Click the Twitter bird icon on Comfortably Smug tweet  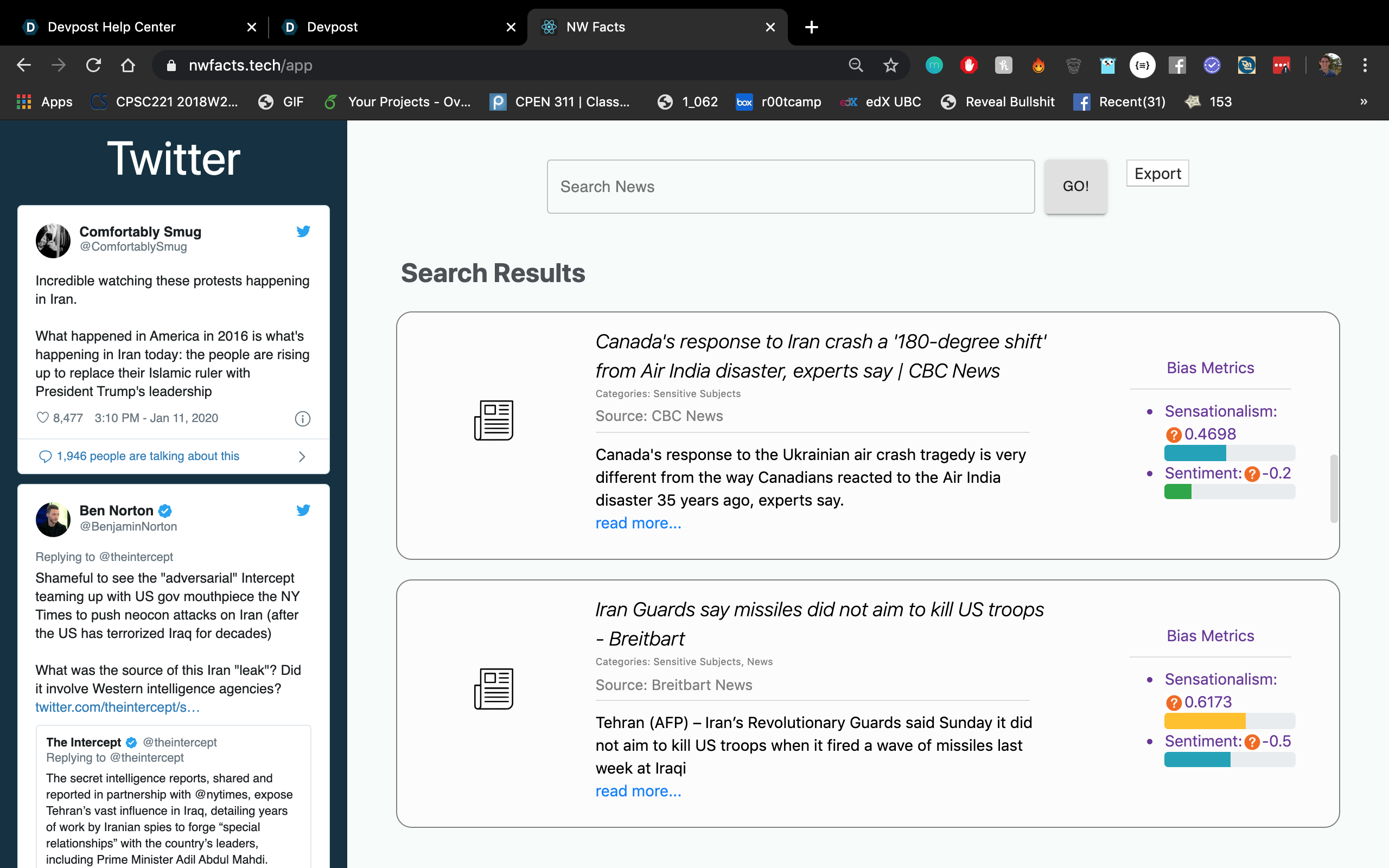(x=303, y=231)
